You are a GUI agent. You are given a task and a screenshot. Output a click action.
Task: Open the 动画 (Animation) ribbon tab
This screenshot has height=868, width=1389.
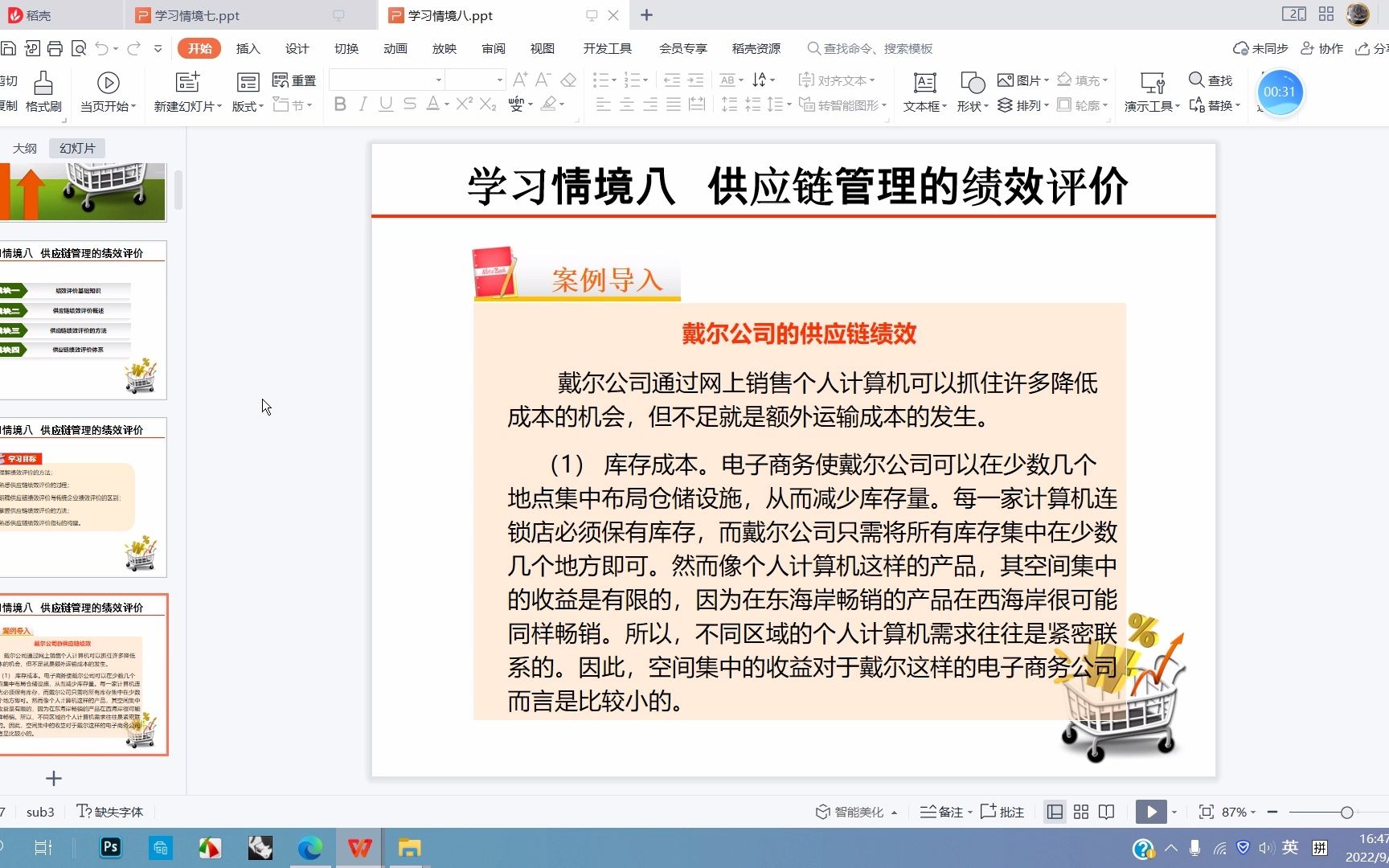(395, 48)
